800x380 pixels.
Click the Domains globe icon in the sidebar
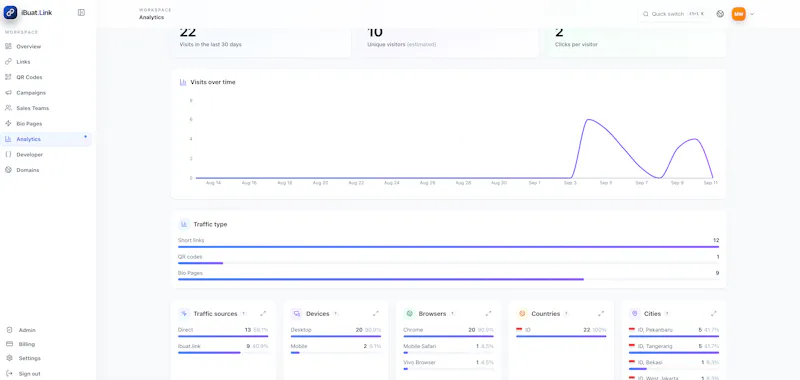8,170
